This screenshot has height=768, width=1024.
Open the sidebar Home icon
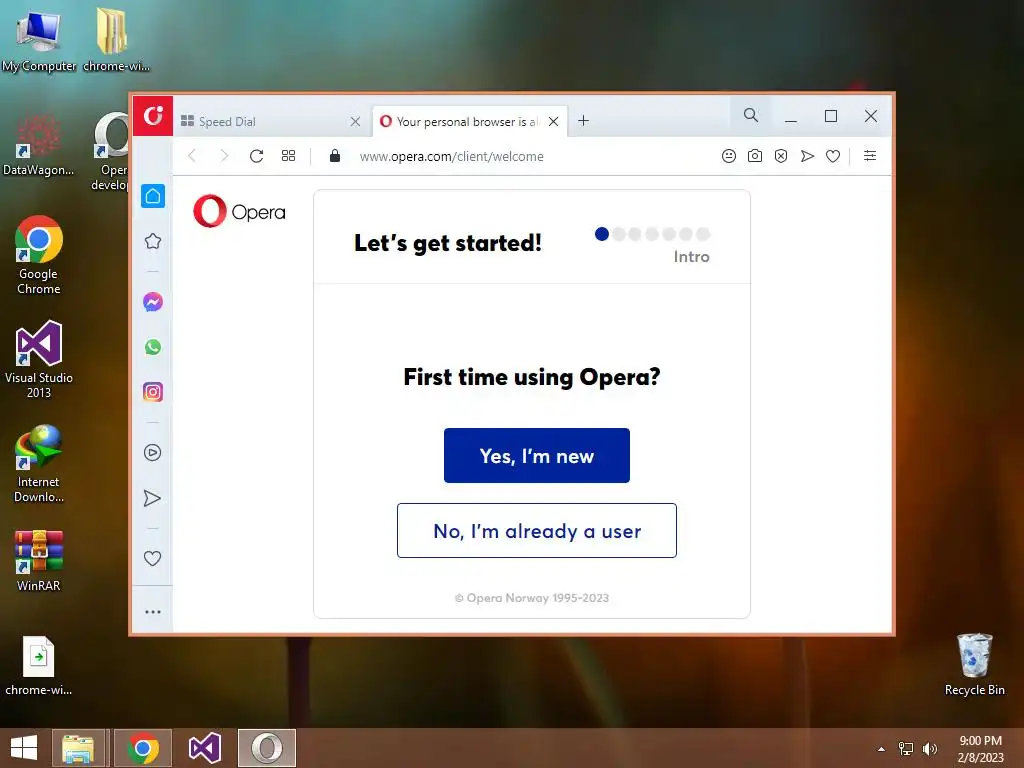[153, 196]
